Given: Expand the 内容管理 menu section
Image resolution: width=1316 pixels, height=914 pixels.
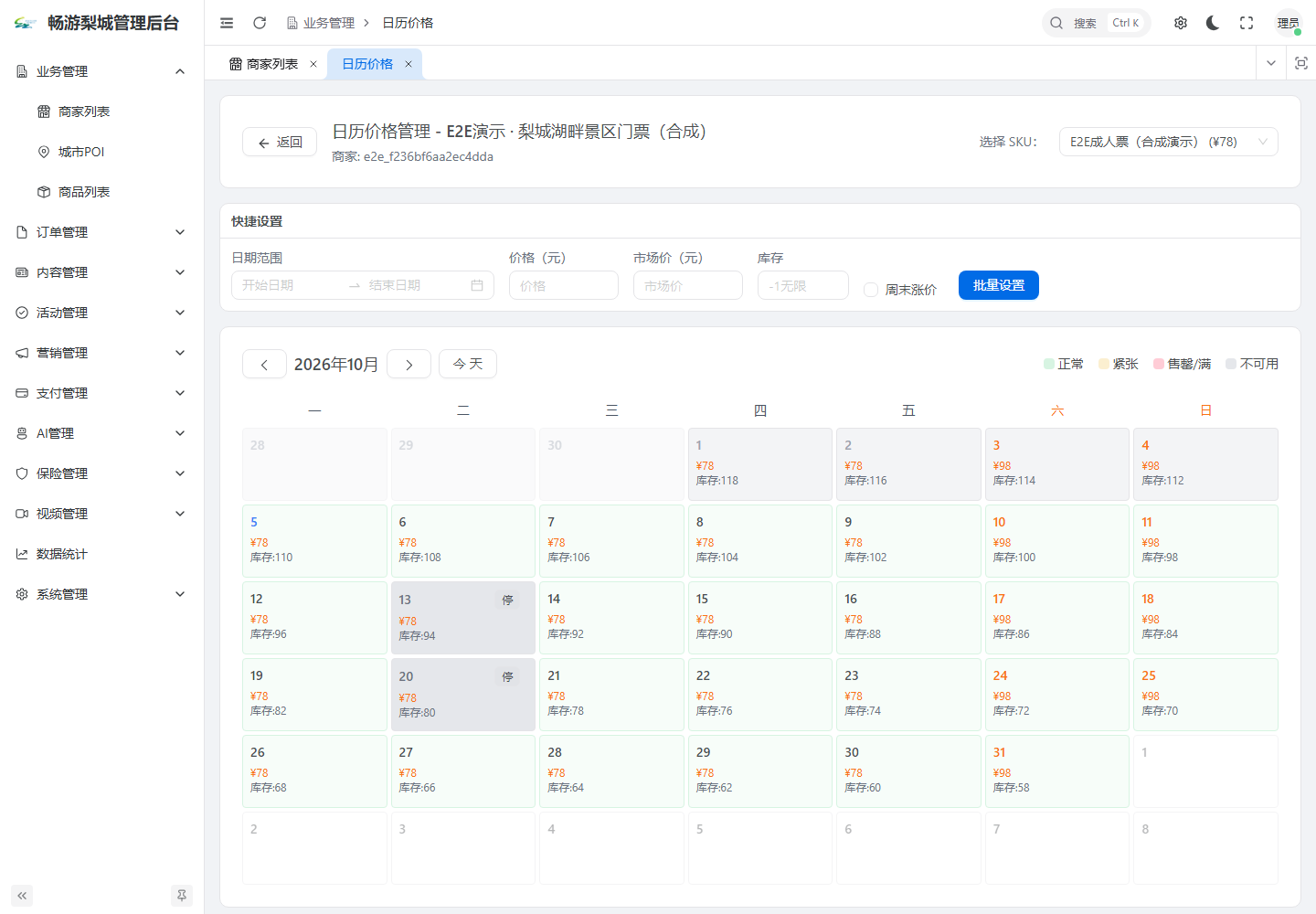Looking at the screenshot, I should (x=101, y=272).
